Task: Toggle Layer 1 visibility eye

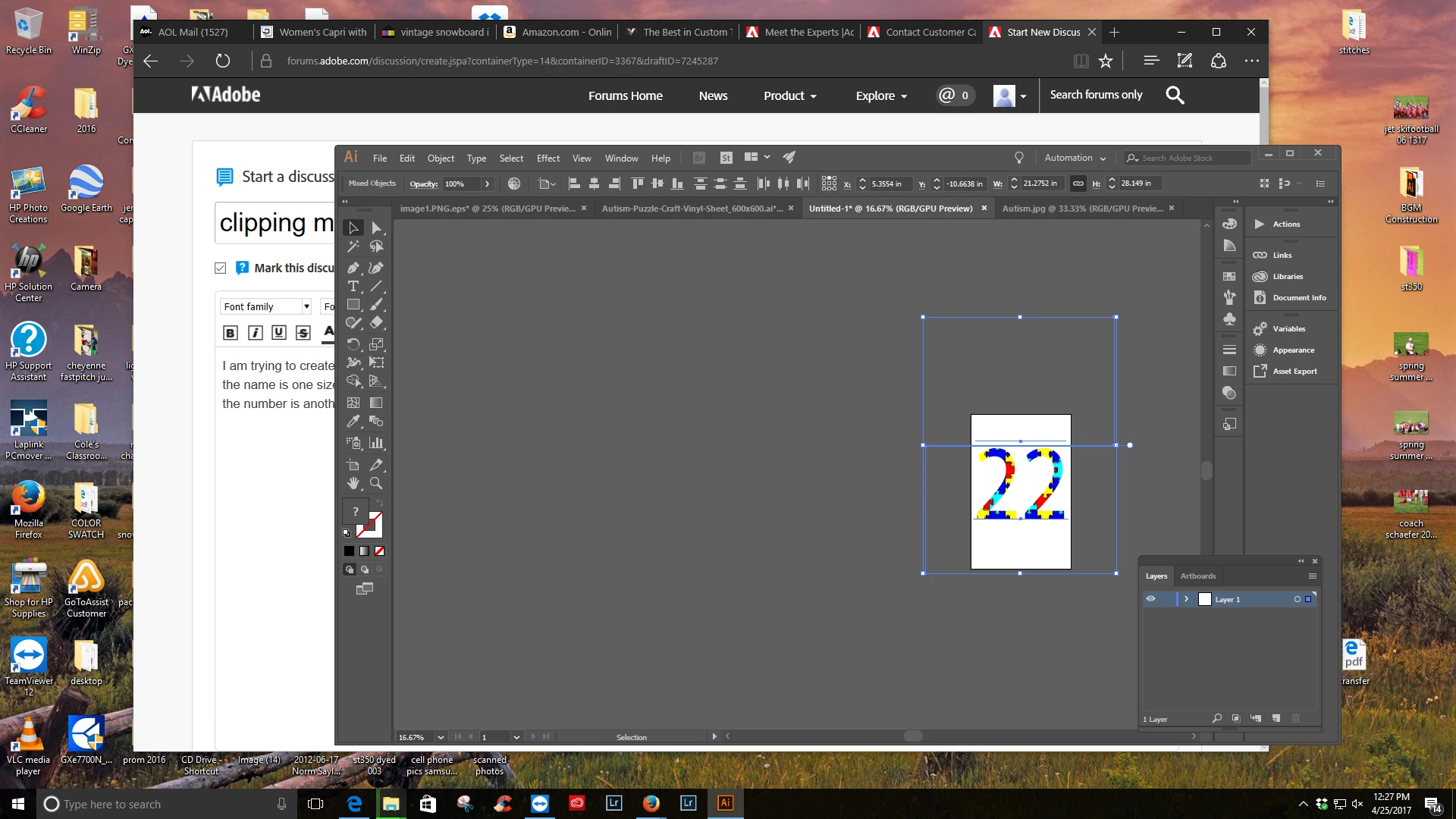Action: [x=1150, y=599]
